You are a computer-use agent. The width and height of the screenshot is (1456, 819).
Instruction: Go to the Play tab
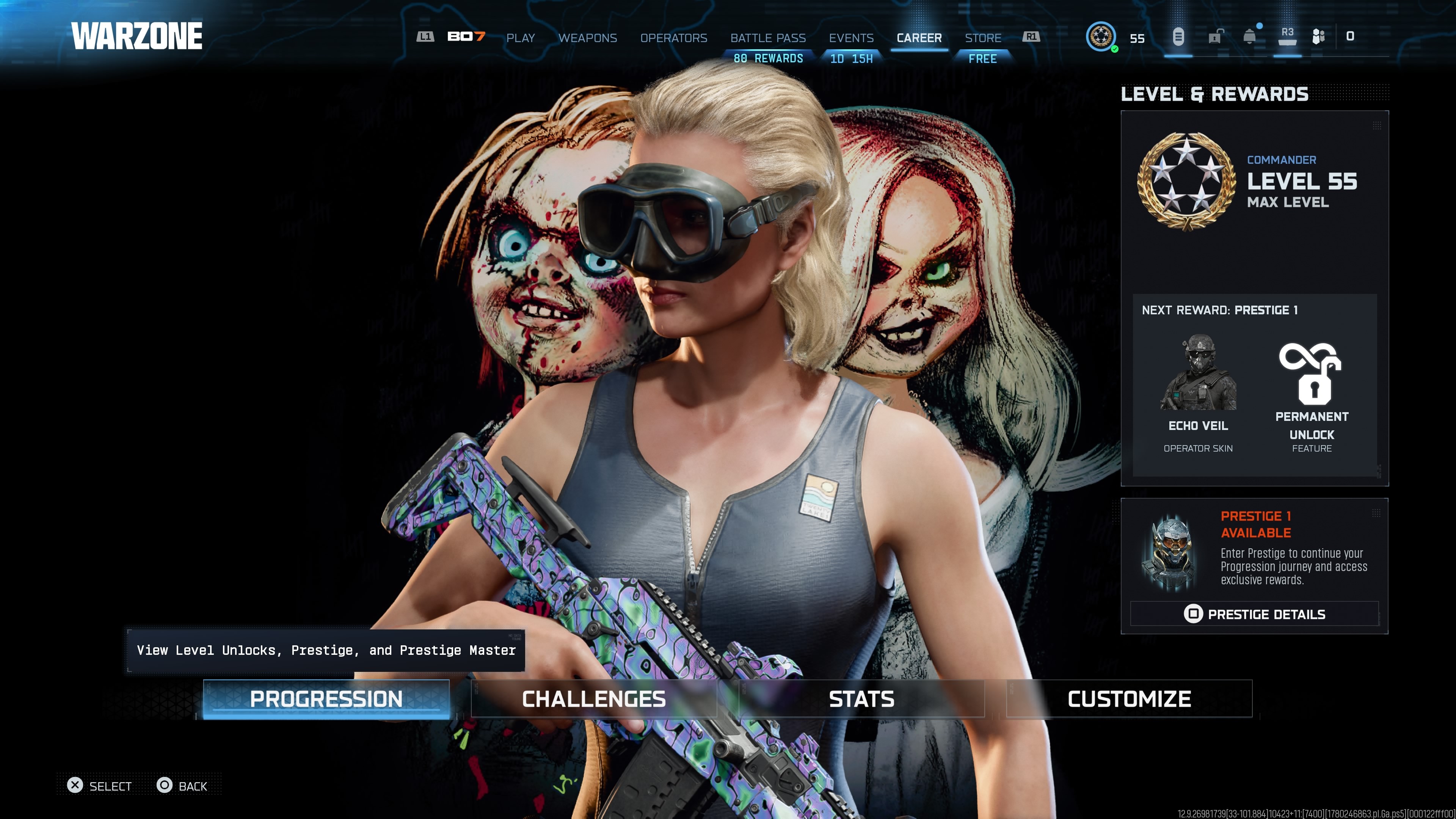(521, 38)
